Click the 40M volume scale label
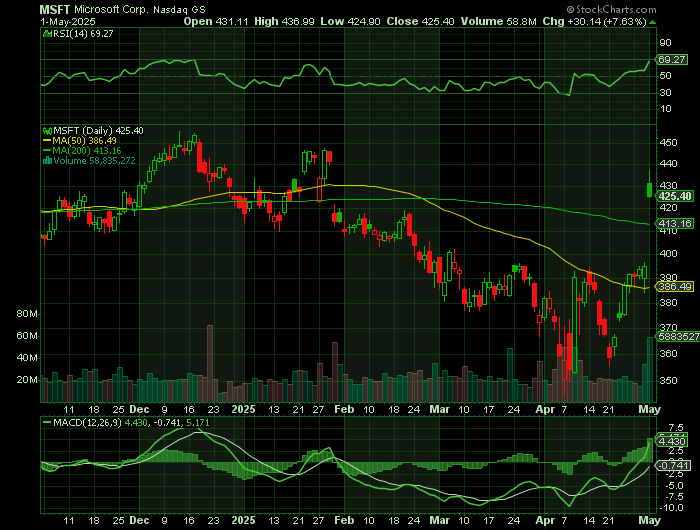Screen dimensions: 700x530 tap(27, 358)
